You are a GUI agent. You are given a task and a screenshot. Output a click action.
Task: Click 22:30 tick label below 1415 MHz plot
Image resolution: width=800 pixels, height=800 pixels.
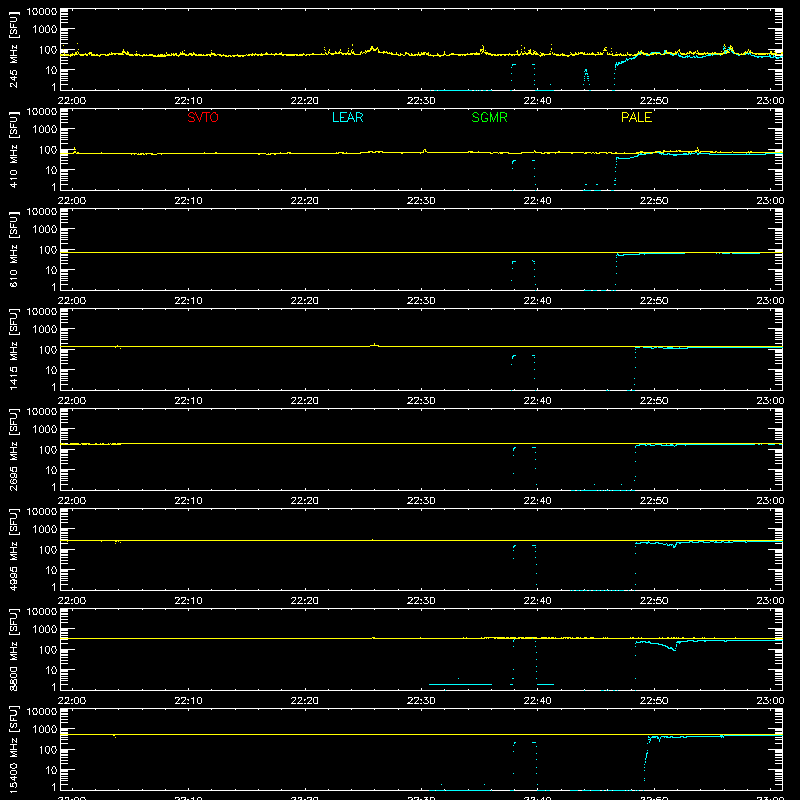[421, 401]
